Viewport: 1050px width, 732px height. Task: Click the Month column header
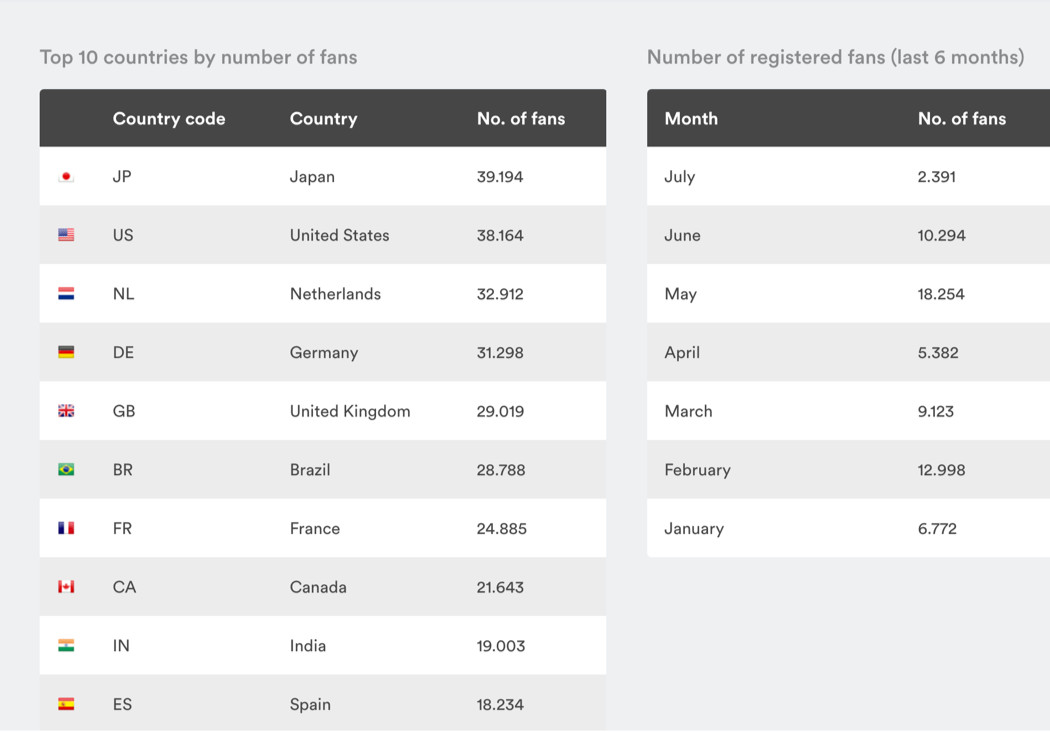click(x=691, y=119)
